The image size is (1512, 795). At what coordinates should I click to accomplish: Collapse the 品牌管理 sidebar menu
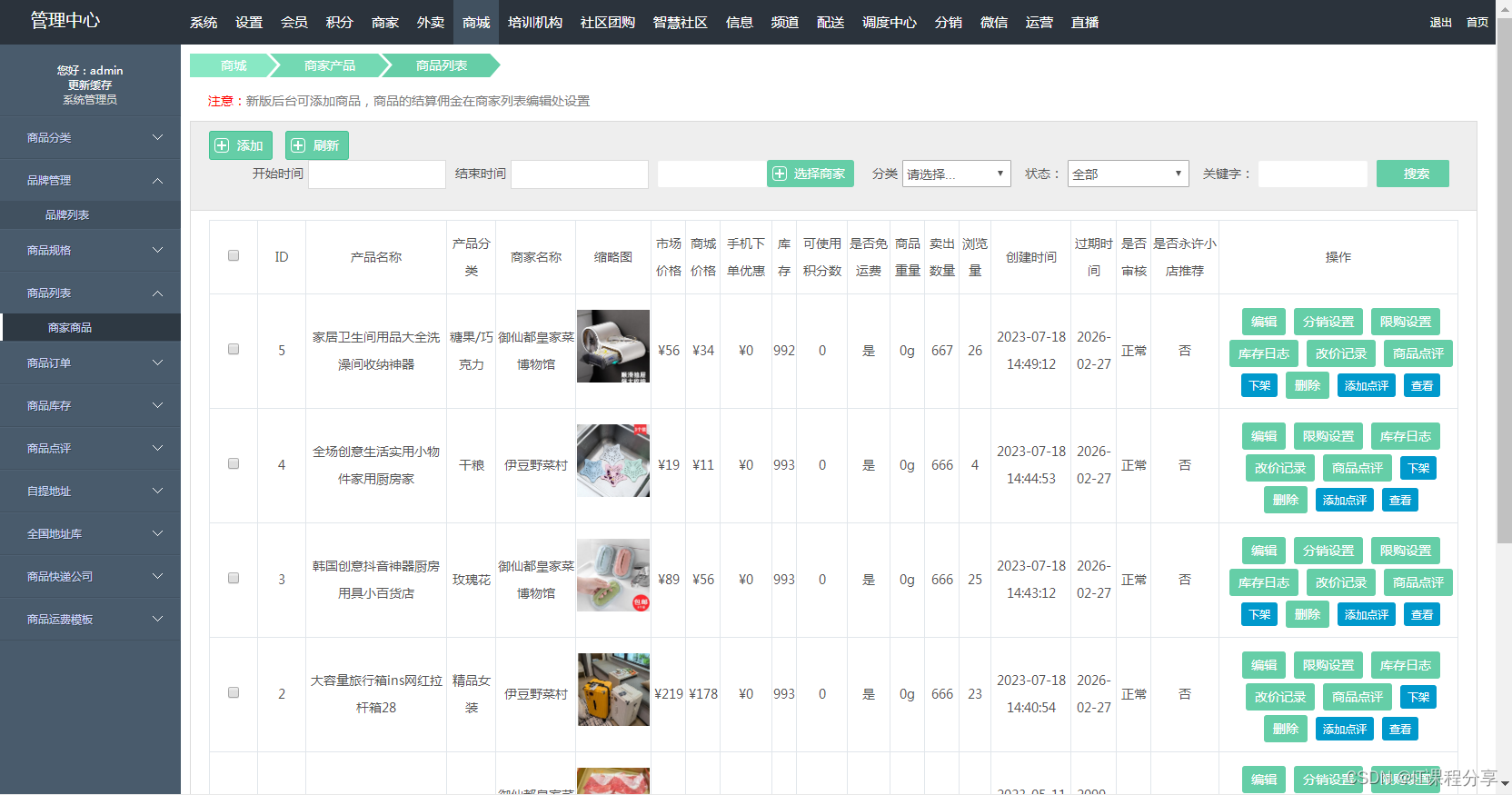pyautogui.click(x=90, y=181)
